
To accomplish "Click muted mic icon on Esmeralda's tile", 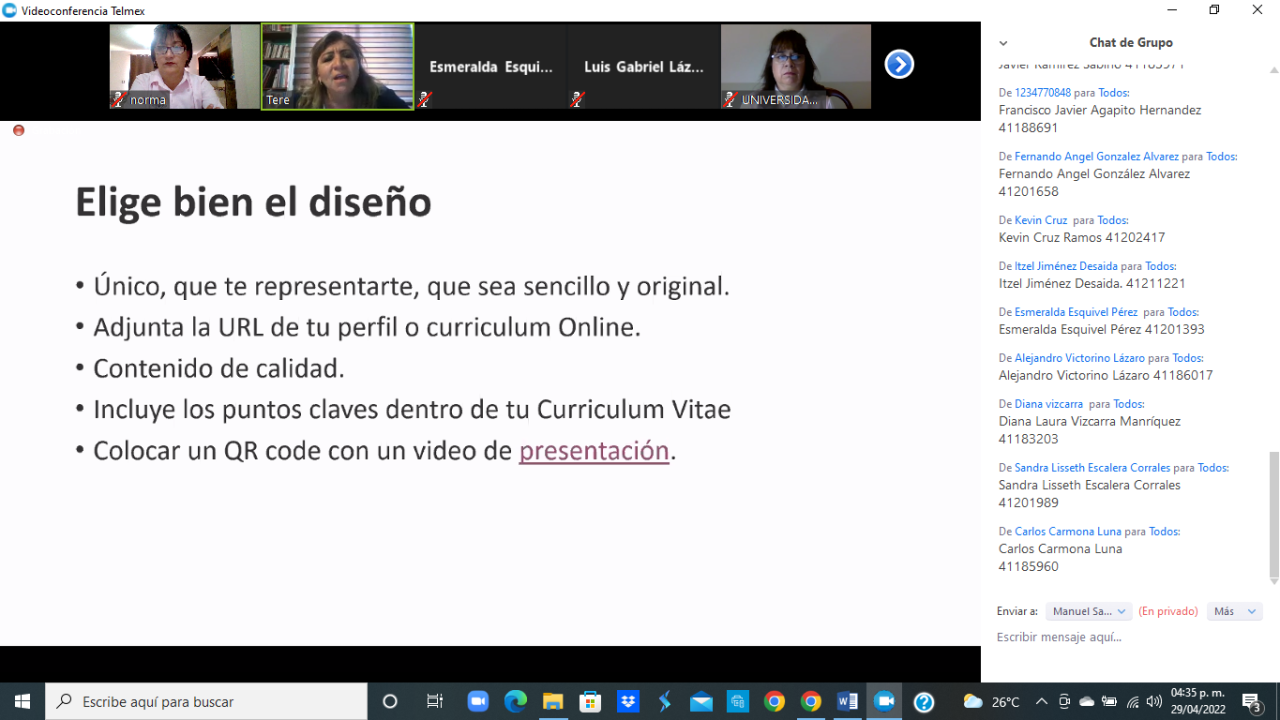I will pos(425,99).
